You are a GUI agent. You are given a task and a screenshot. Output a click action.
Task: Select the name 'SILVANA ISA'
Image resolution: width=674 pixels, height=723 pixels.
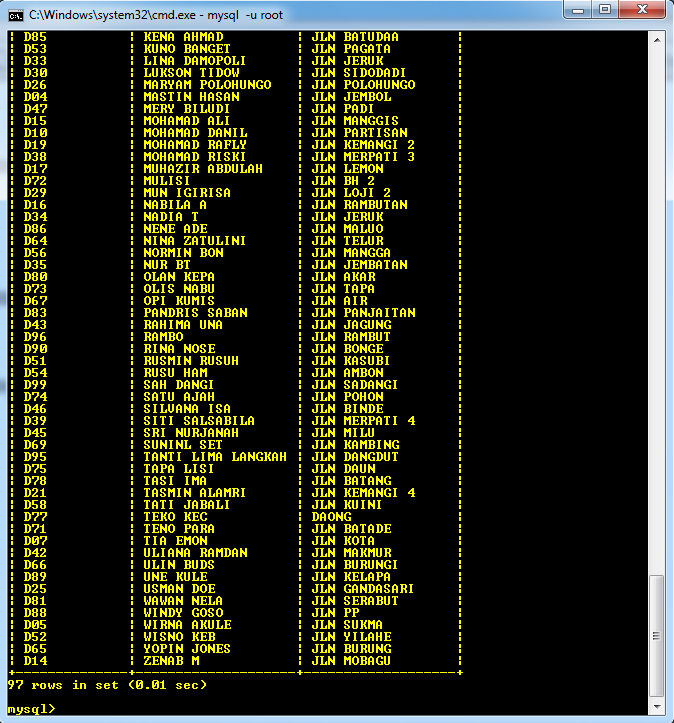pos(187,409)
